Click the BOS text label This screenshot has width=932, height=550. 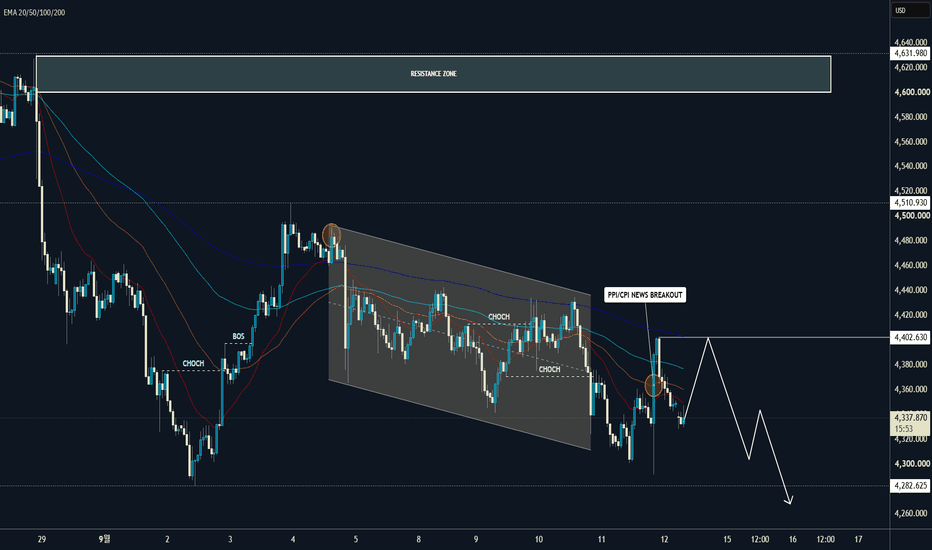pos(238,337)
